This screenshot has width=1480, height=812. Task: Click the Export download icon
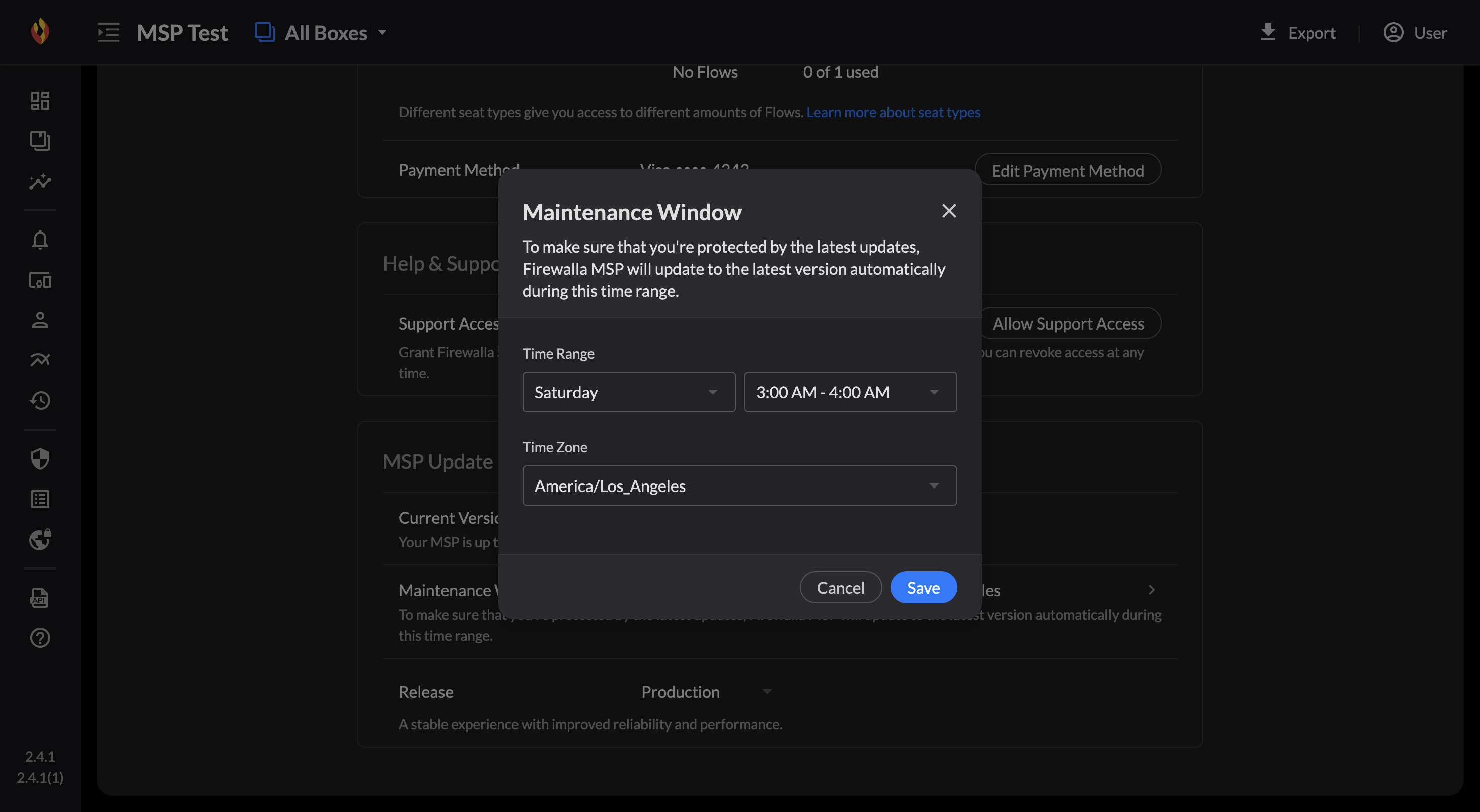tap(1268, 32)
